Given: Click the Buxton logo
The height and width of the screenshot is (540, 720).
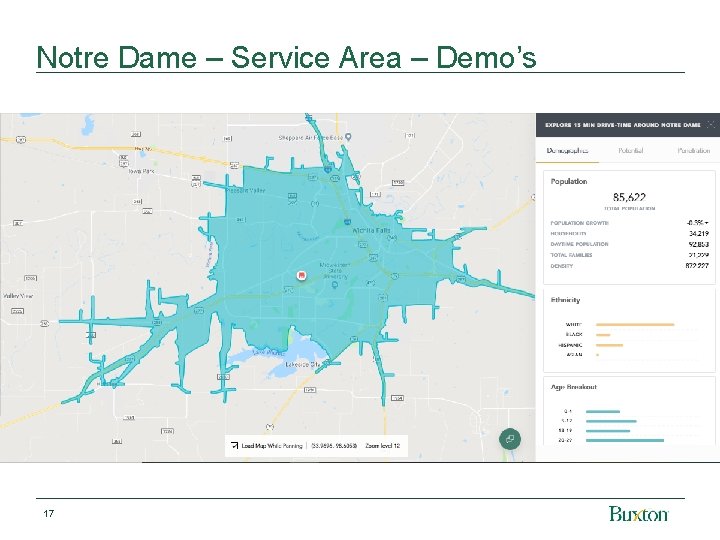Looking at the screenshot, I should (639, 514).
